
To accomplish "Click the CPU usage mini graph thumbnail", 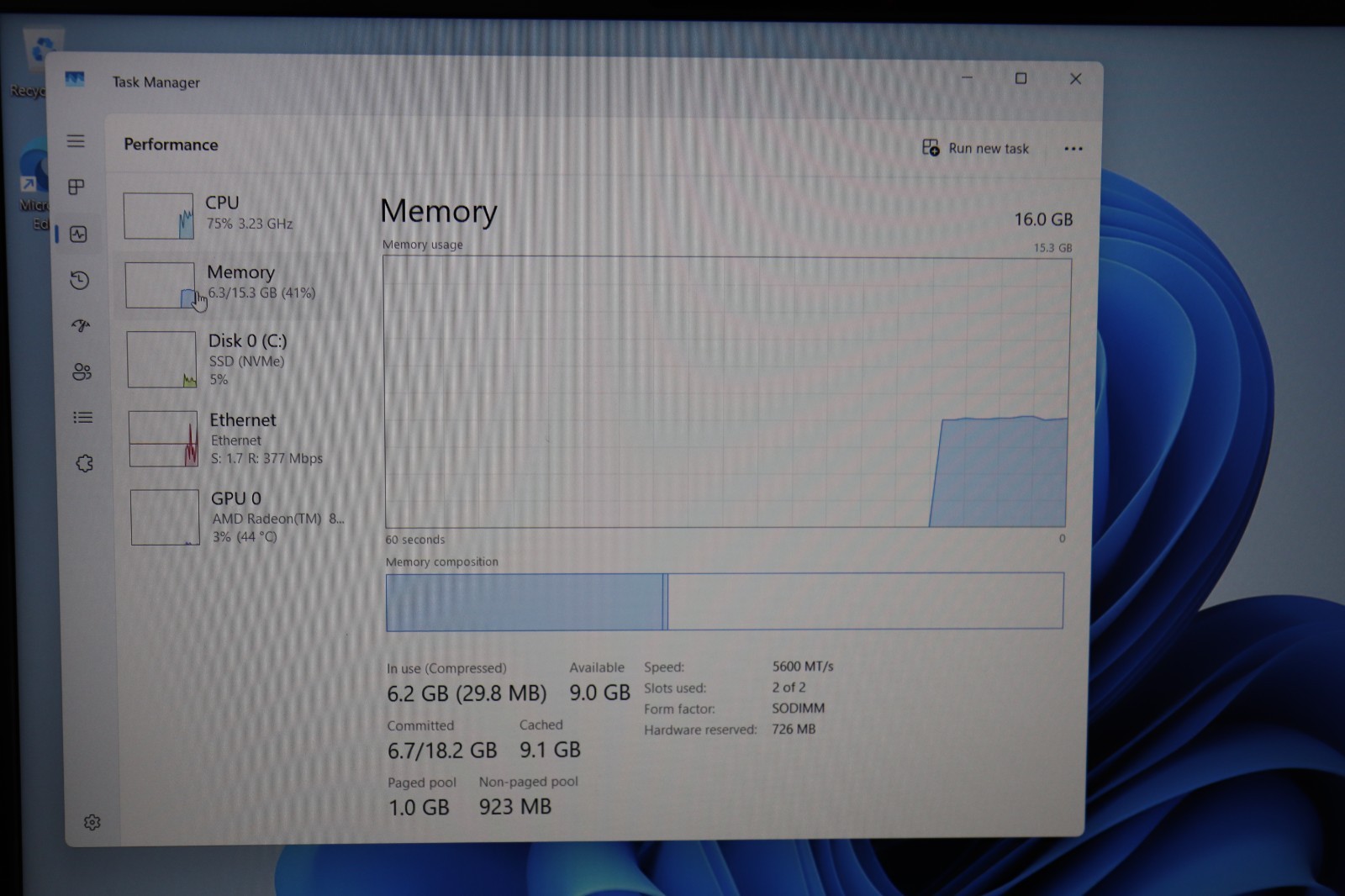I will 158,216.
